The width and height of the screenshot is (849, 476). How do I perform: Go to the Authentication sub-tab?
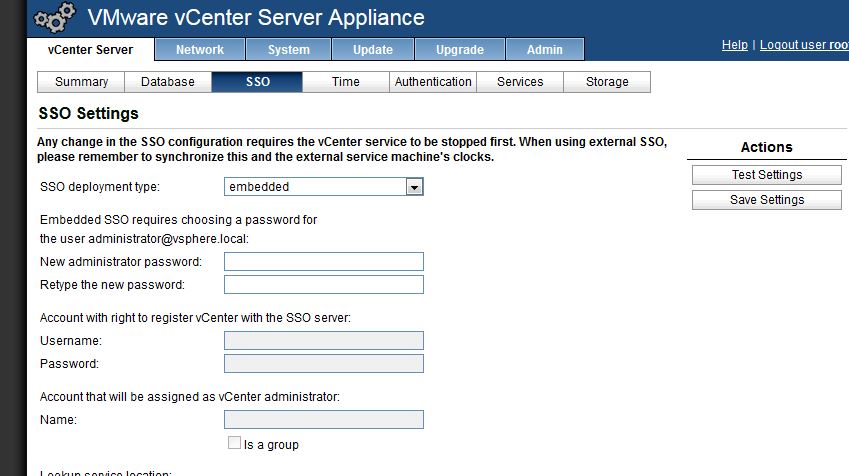tap(433, 82)
